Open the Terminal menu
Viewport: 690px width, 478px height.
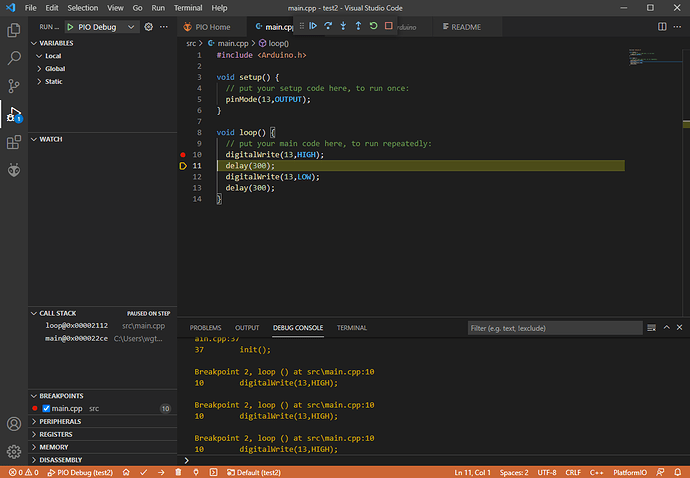pyautogui.click(x=187, y=7)
